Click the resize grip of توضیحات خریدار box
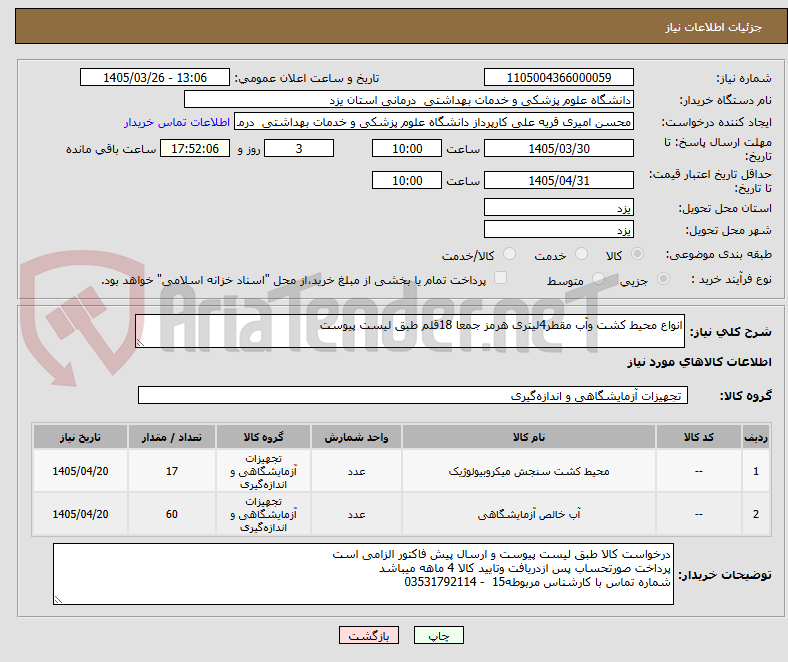 pos(58,599)
